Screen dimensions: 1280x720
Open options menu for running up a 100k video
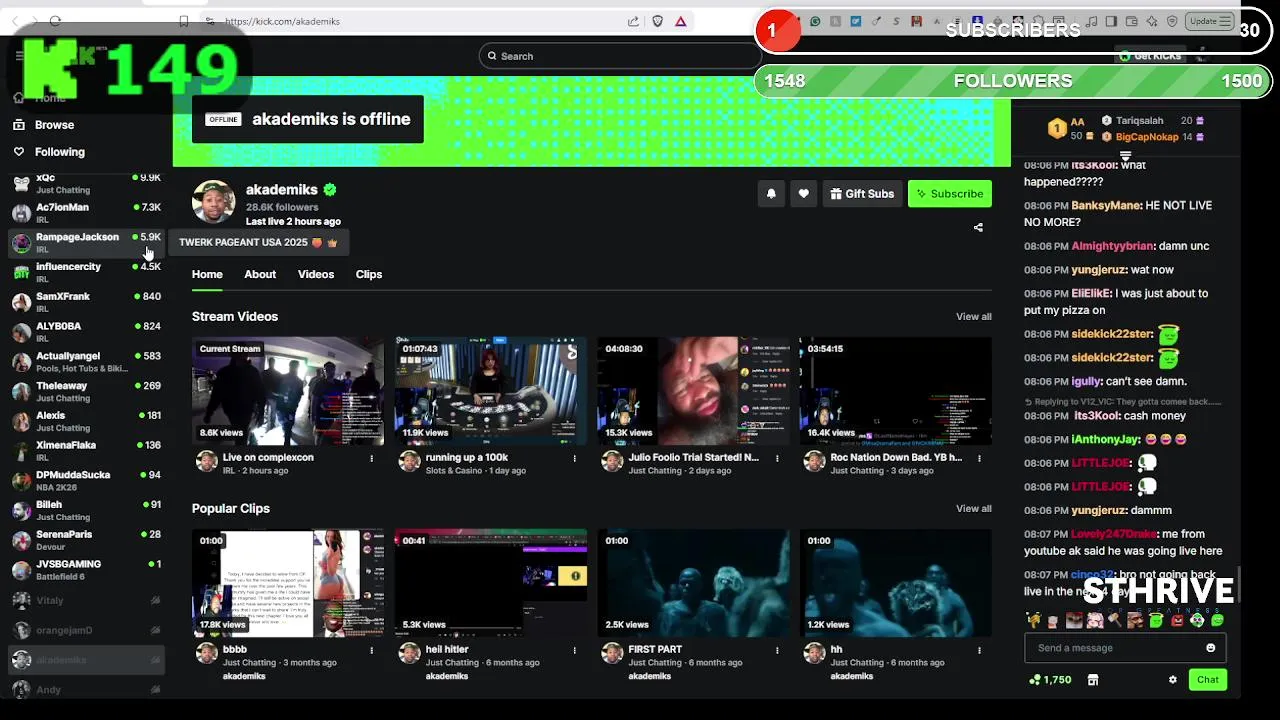pos(574,458)
